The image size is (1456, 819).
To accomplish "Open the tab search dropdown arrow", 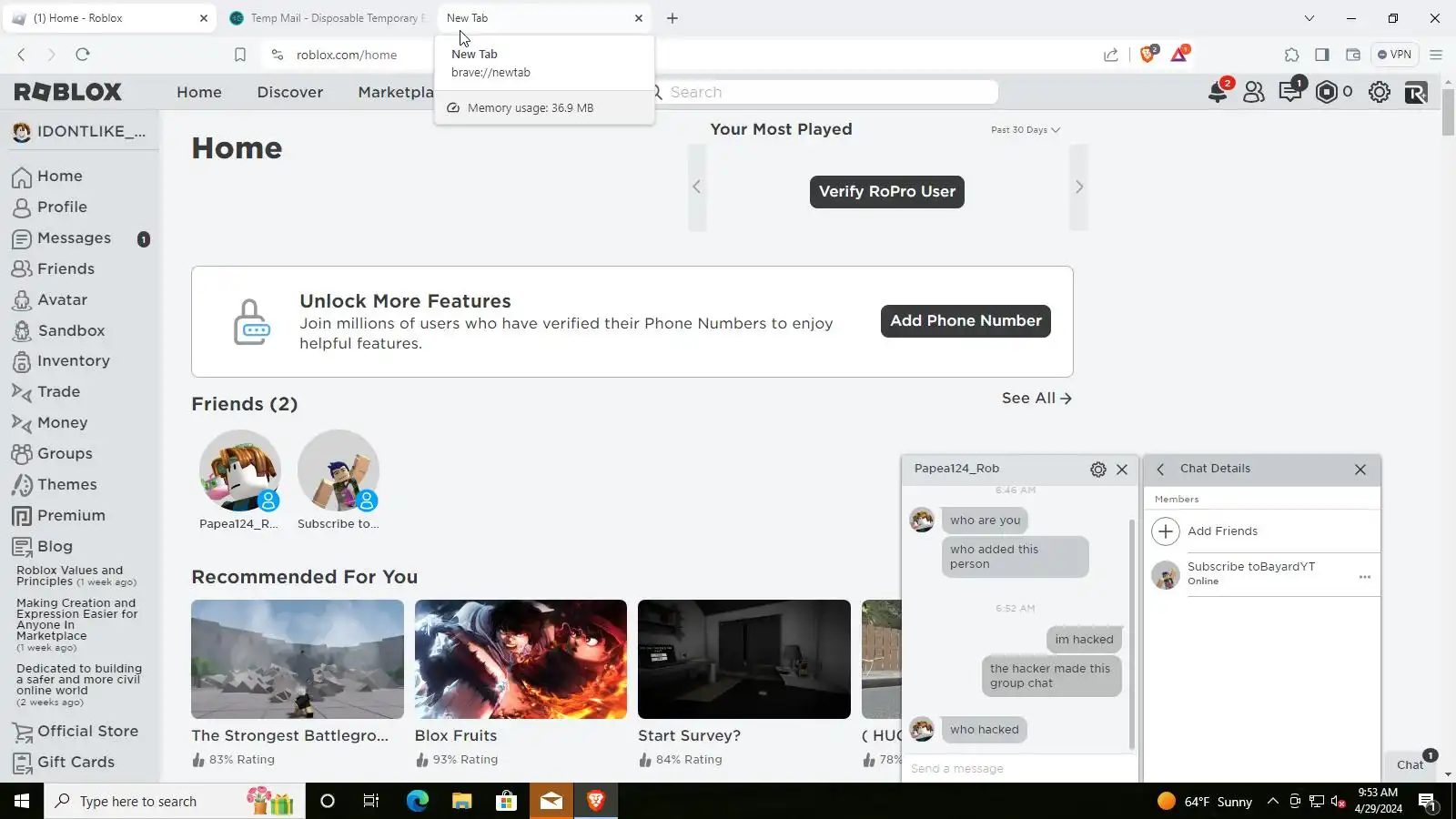I will tap(1309, 18).
